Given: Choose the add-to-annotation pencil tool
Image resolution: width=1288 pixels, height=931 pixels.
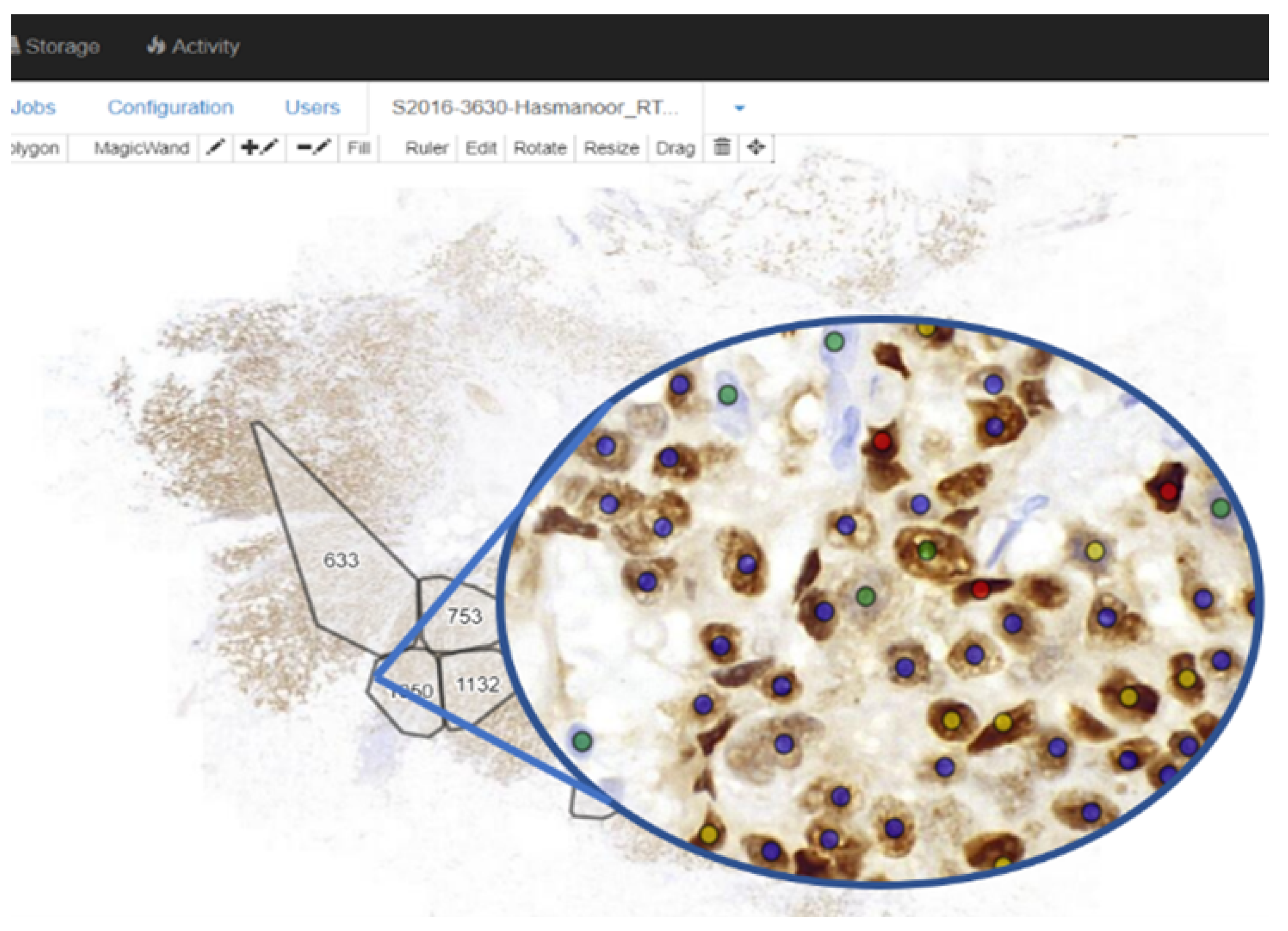Looking at the screenshot, I should pyautogui.click(x=259, y=148).
